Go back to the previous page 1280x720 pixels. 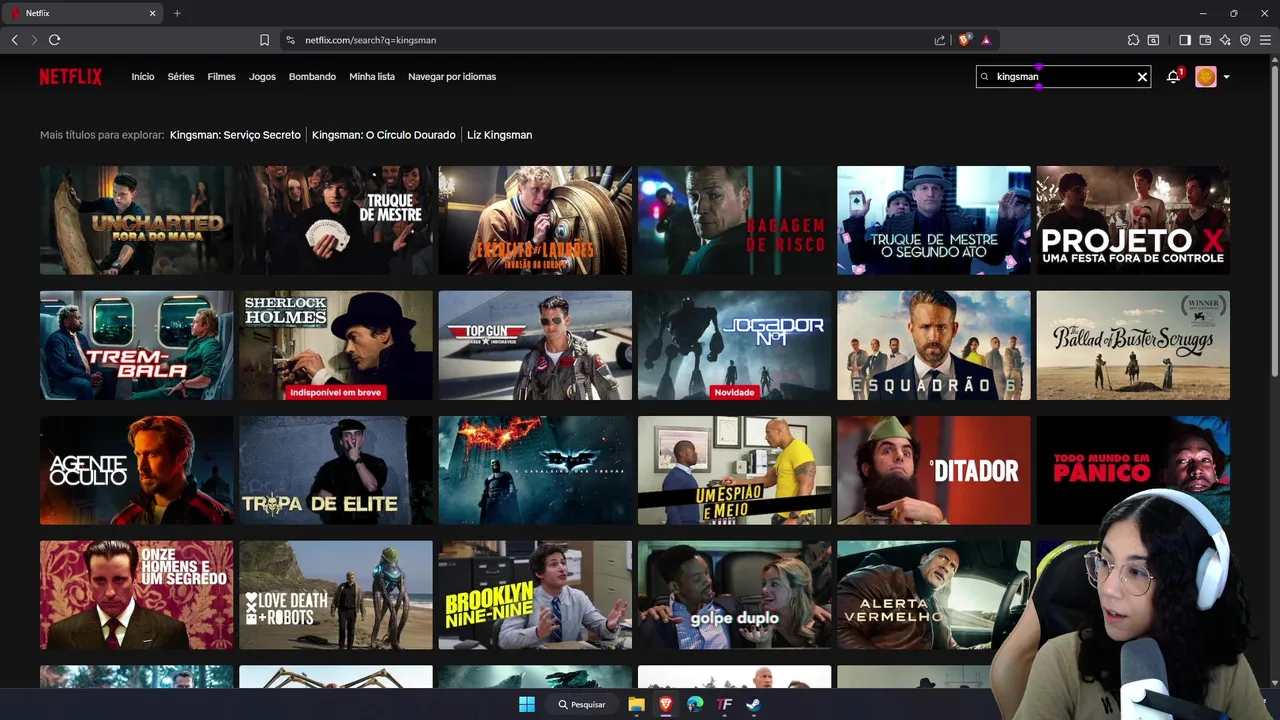[14, 40]
